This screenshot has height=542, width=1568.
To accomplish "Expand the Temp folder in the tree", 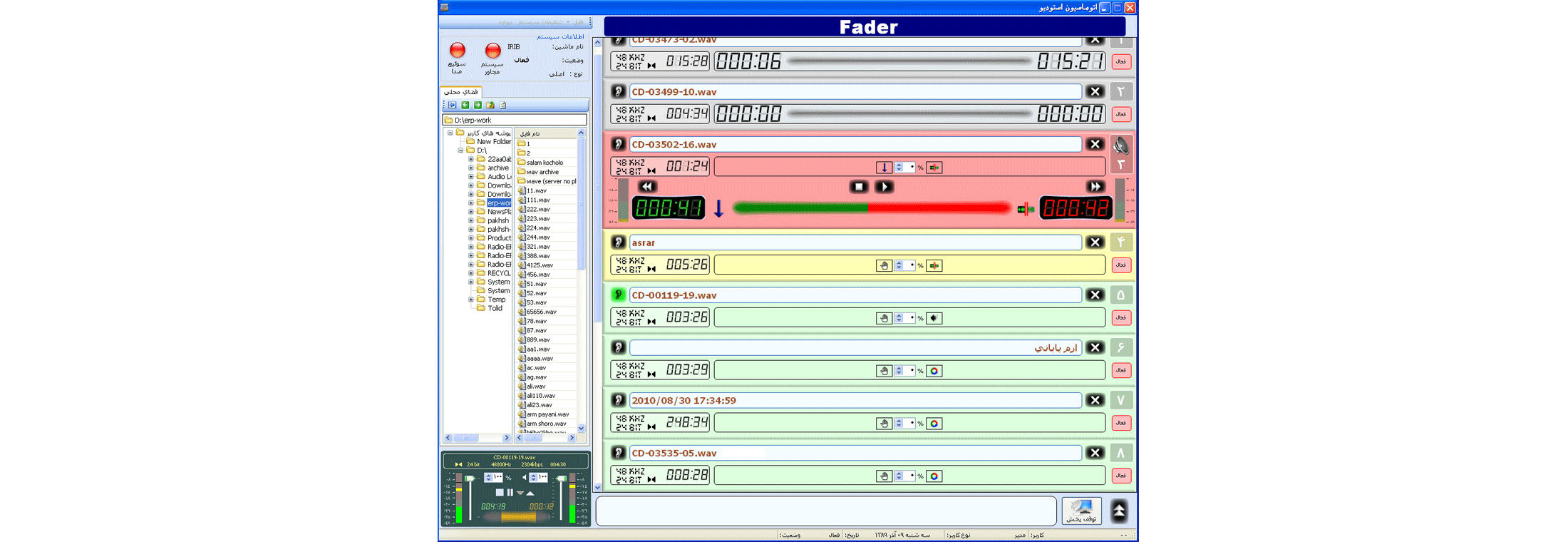I will [471, 300].
